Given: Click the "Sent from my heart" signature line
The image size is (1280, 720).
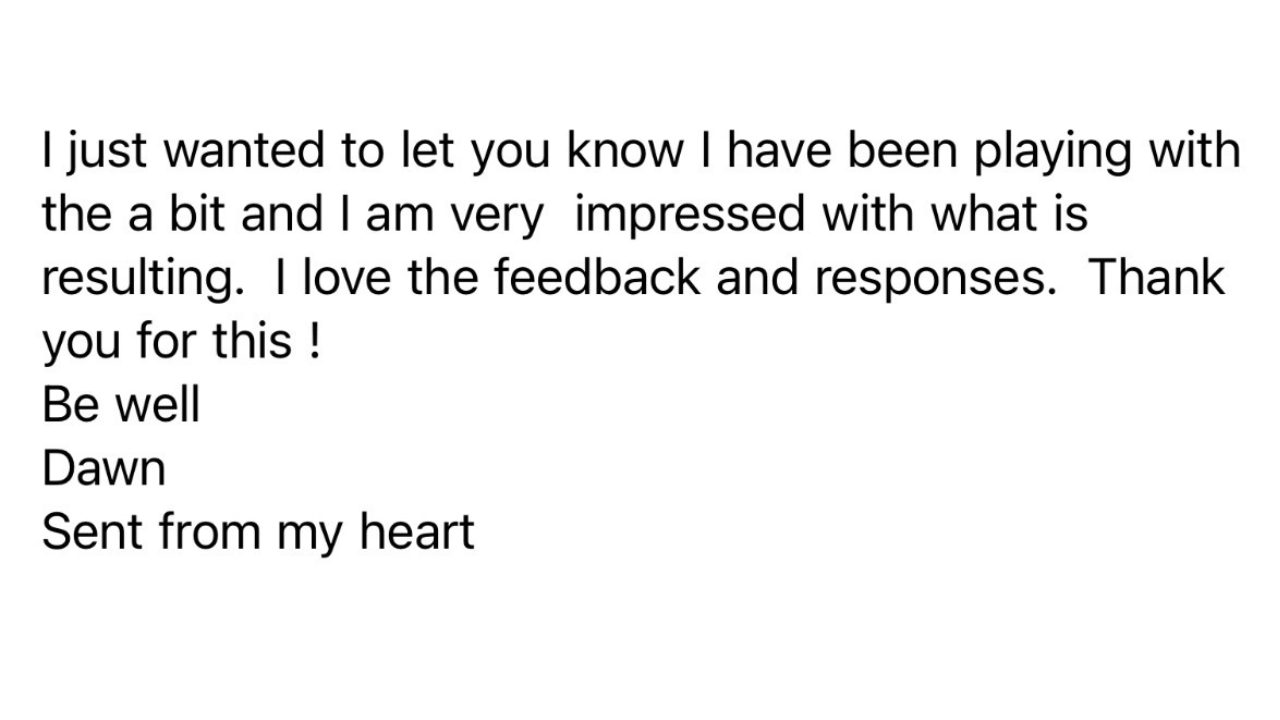Looking at the screenshot, I should tap(258, 534).
